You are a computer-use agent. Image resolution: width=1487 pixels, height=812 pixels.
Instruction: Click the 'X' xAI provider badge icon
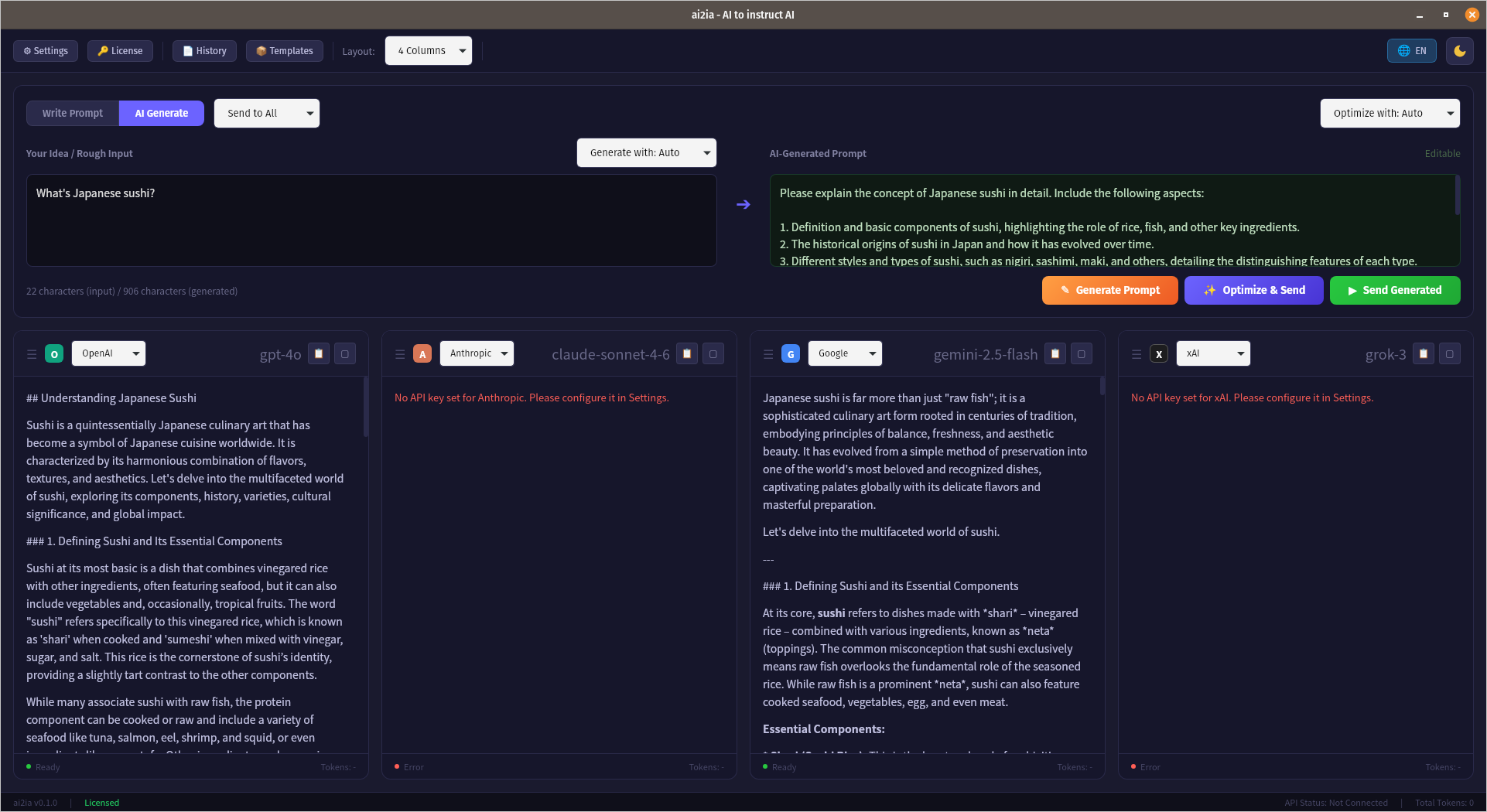(x=1158, y=353)
